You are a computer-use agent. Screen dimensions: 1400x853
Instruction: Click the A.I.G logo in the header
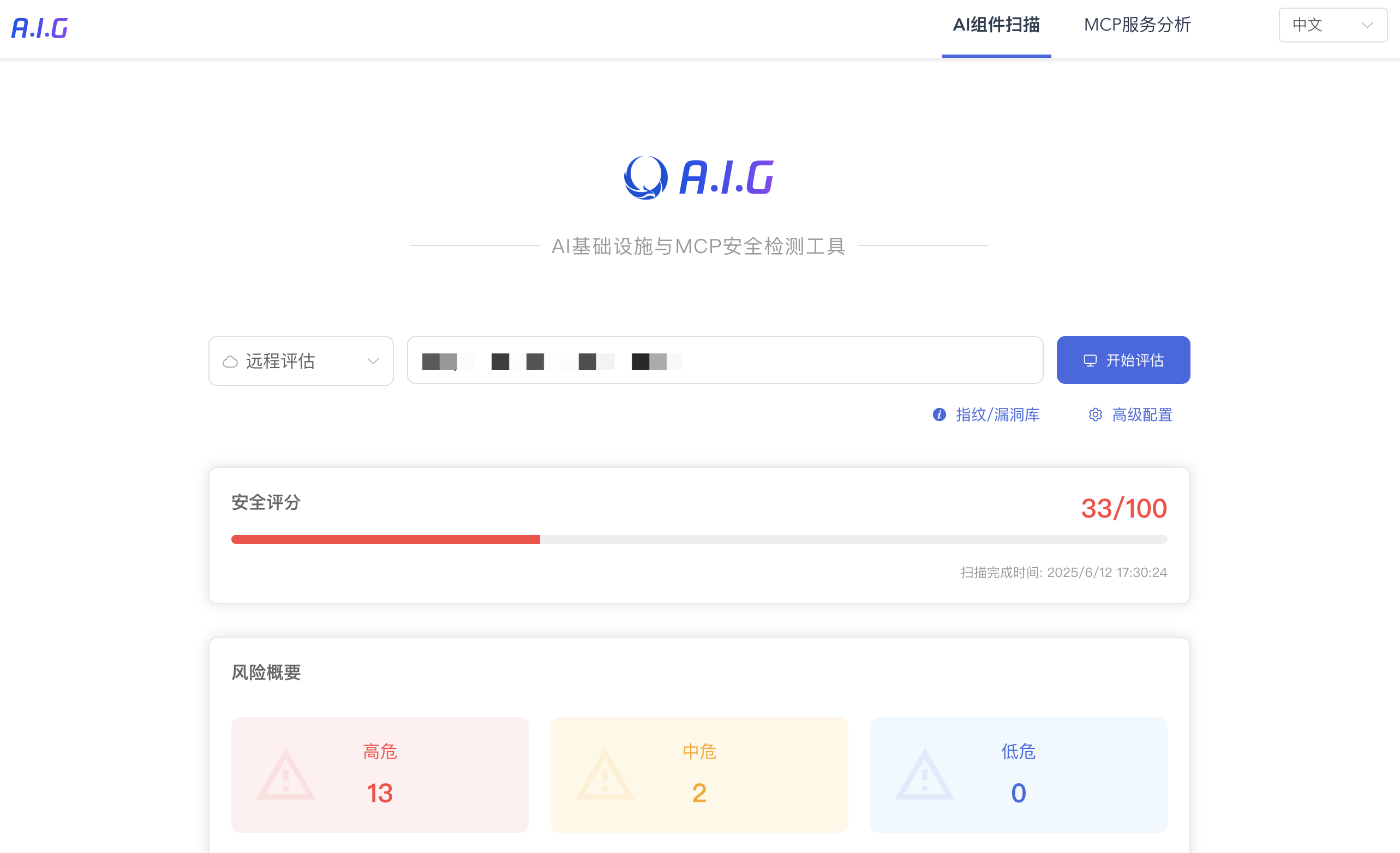[40, 28]
